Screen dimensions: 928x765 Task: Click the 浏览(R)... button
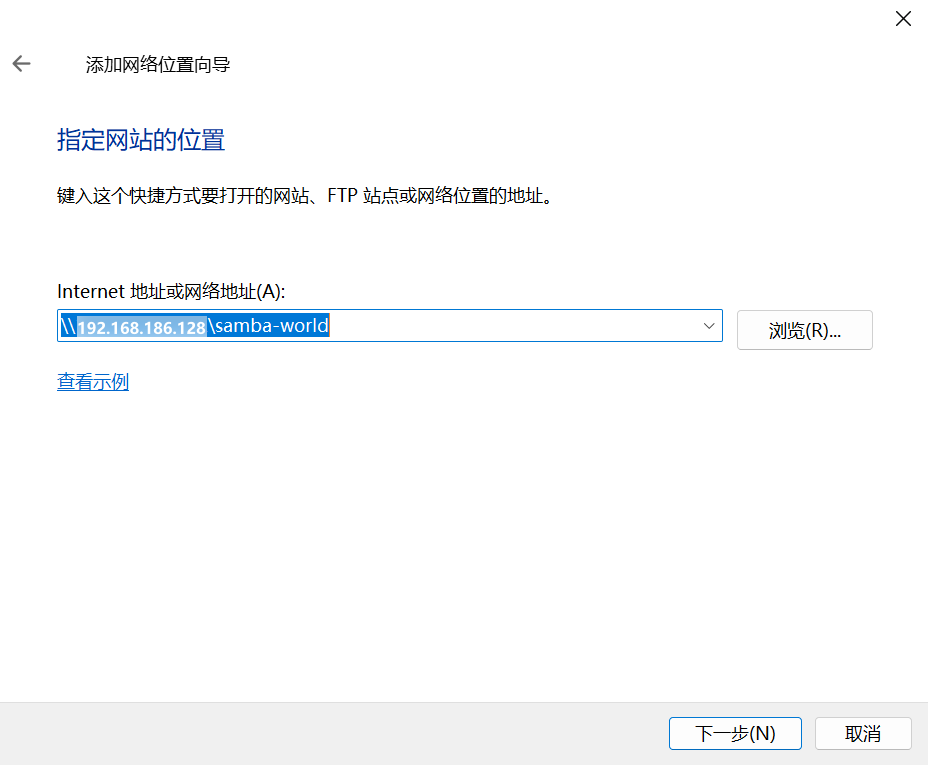tap(804, 330)
